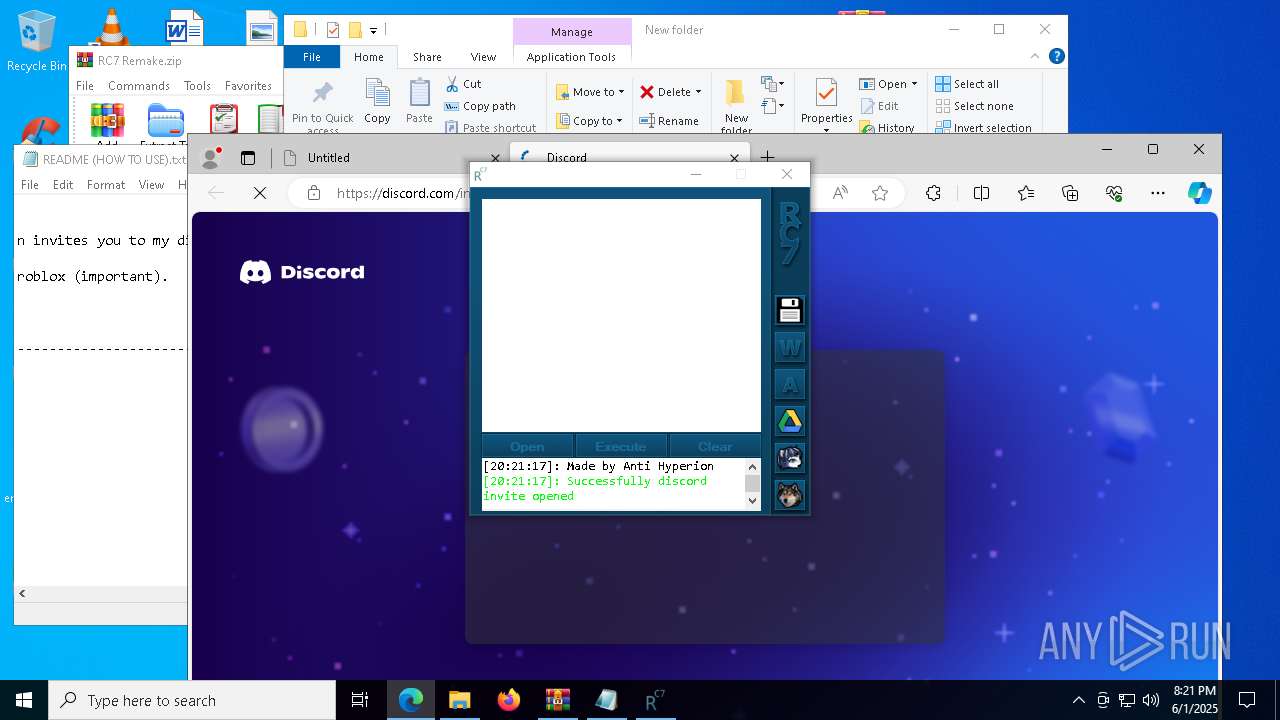The height and width of the screenshot is (720, 1280).
Task: Open Firefox from the taskbar
Action: tap(509, 700)
